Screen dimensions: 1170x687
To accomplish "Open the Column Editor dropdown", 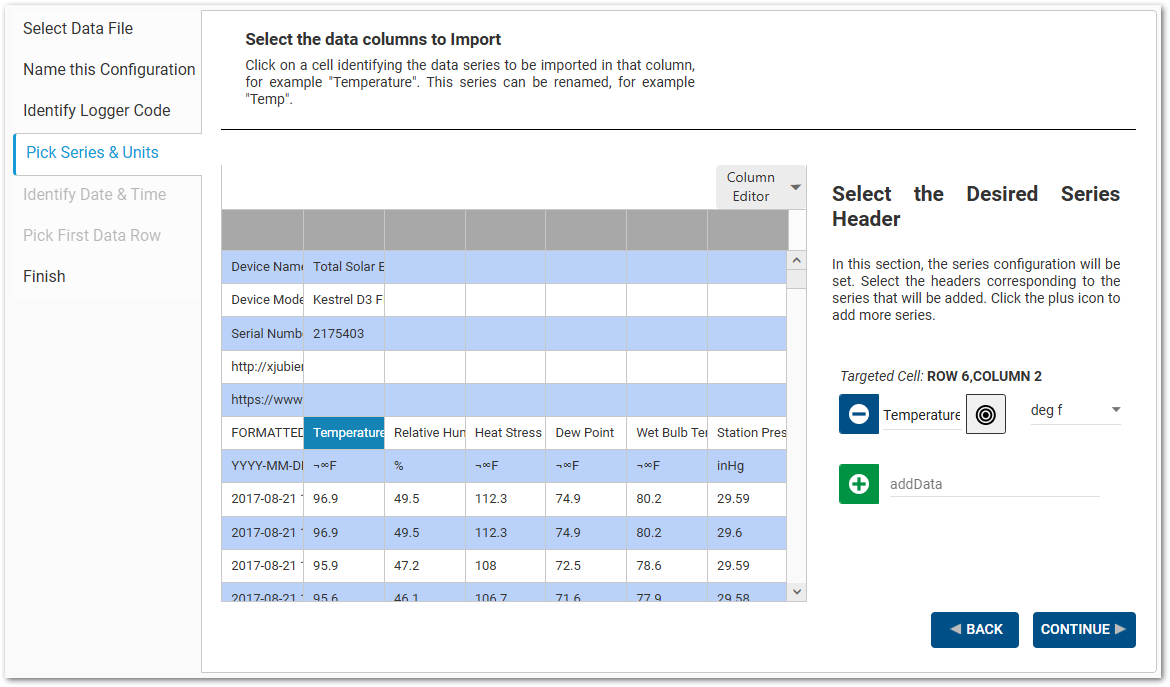I will point(761,187).
